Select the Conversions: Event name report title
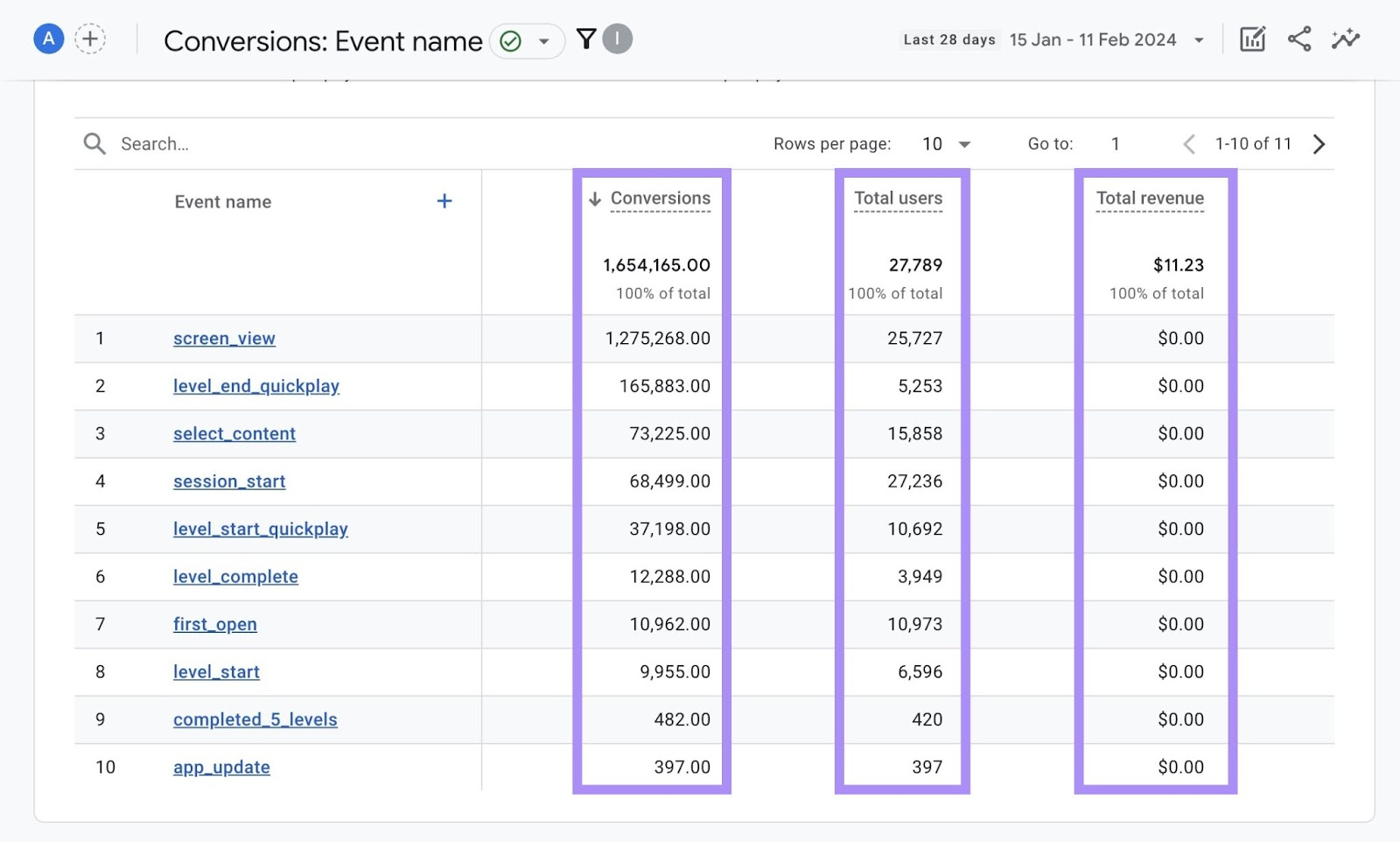Image resolution: width=1400 pixels, height=842 pixels. (322, 40)
